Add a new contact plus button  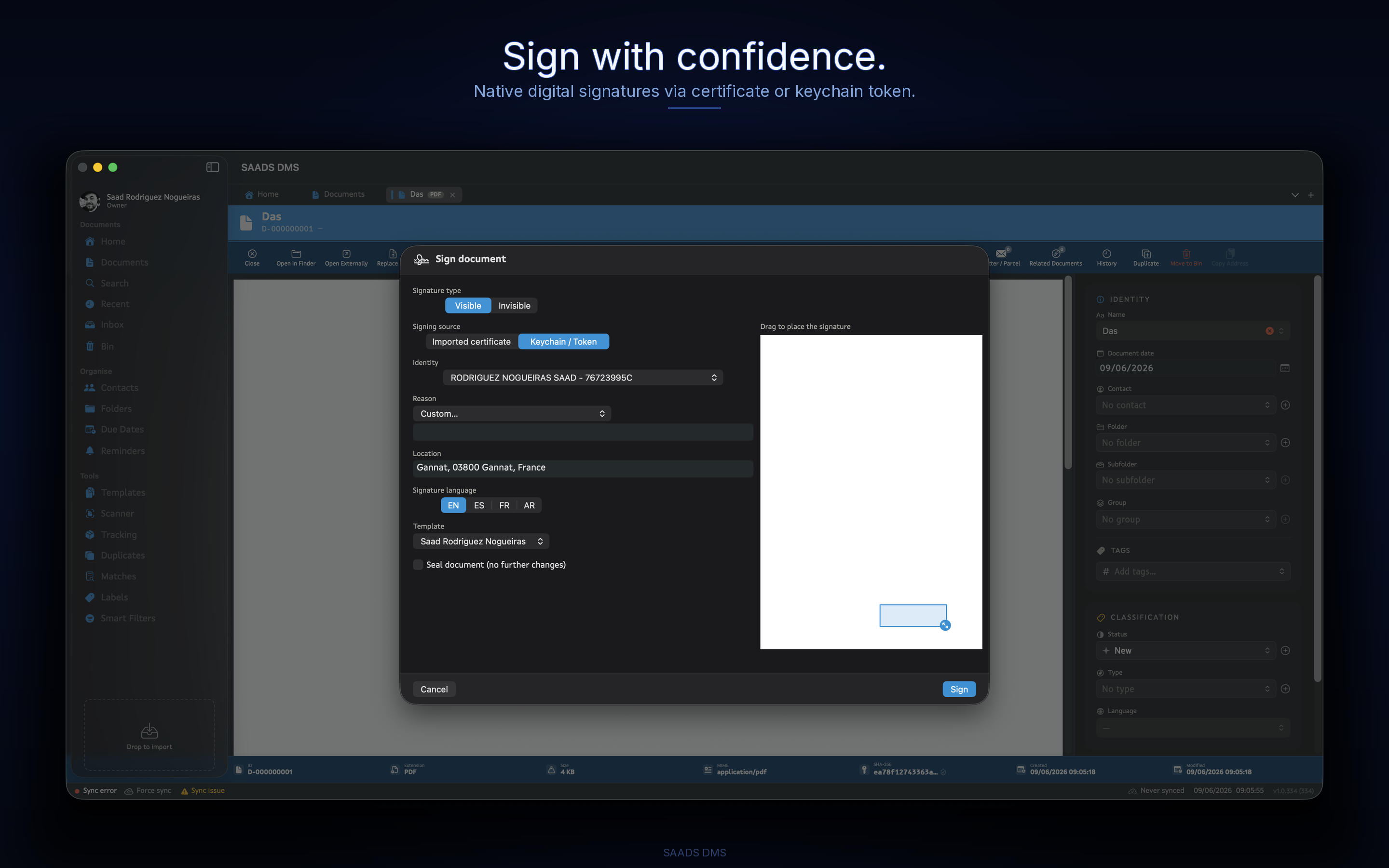[1286, 405]
